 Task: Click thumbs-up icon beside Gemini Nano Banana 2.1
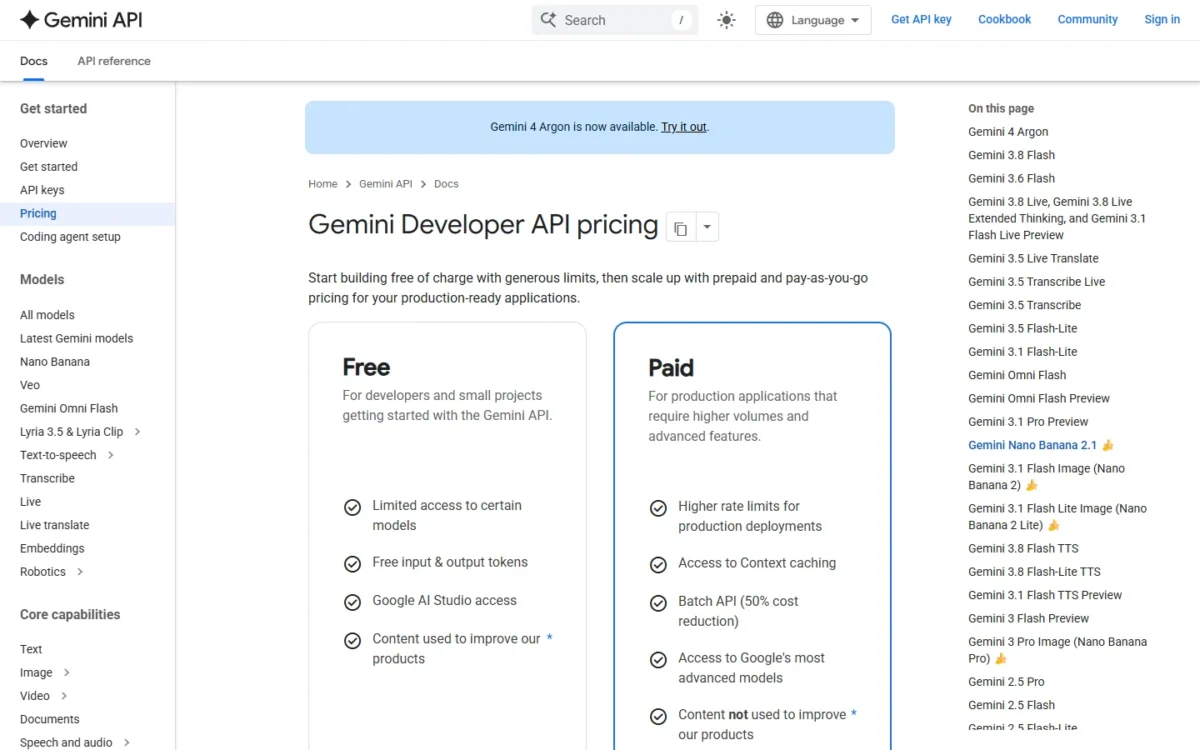(1108, 445)
